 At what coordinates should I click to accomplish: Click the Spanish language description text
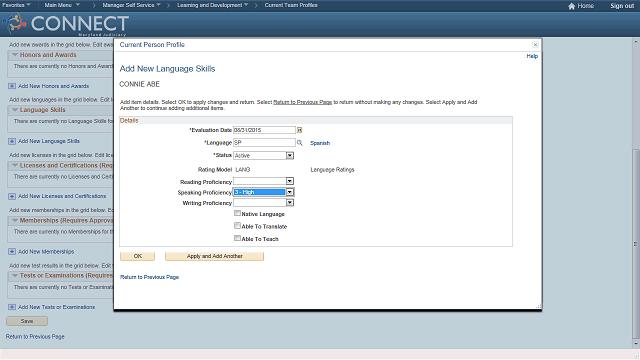tap(320, 143)
